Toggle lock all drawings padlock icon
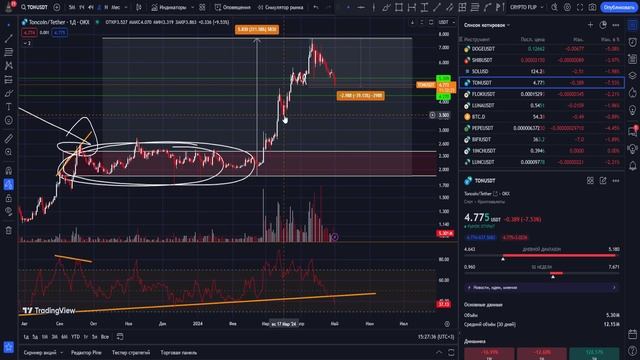The height and width of the screenshot is (360, 640). (8, 198)
